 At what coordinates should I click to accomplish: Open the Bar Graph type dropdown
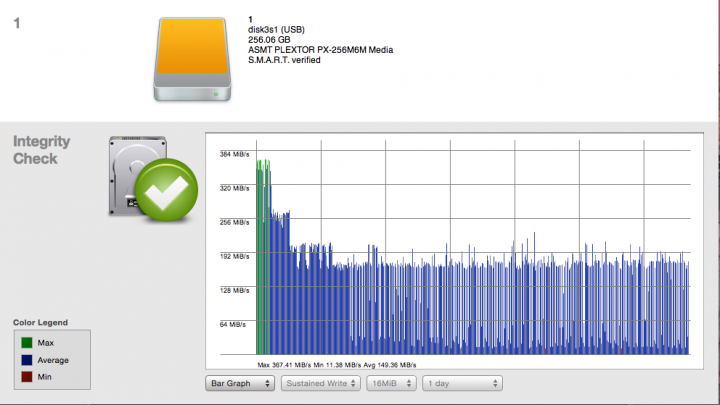[x=240, y=383]
